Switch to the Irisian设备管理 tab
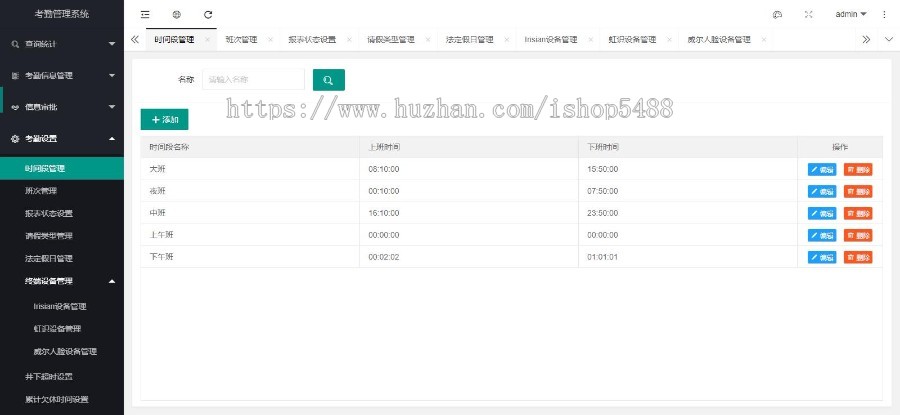 (550, 40)
